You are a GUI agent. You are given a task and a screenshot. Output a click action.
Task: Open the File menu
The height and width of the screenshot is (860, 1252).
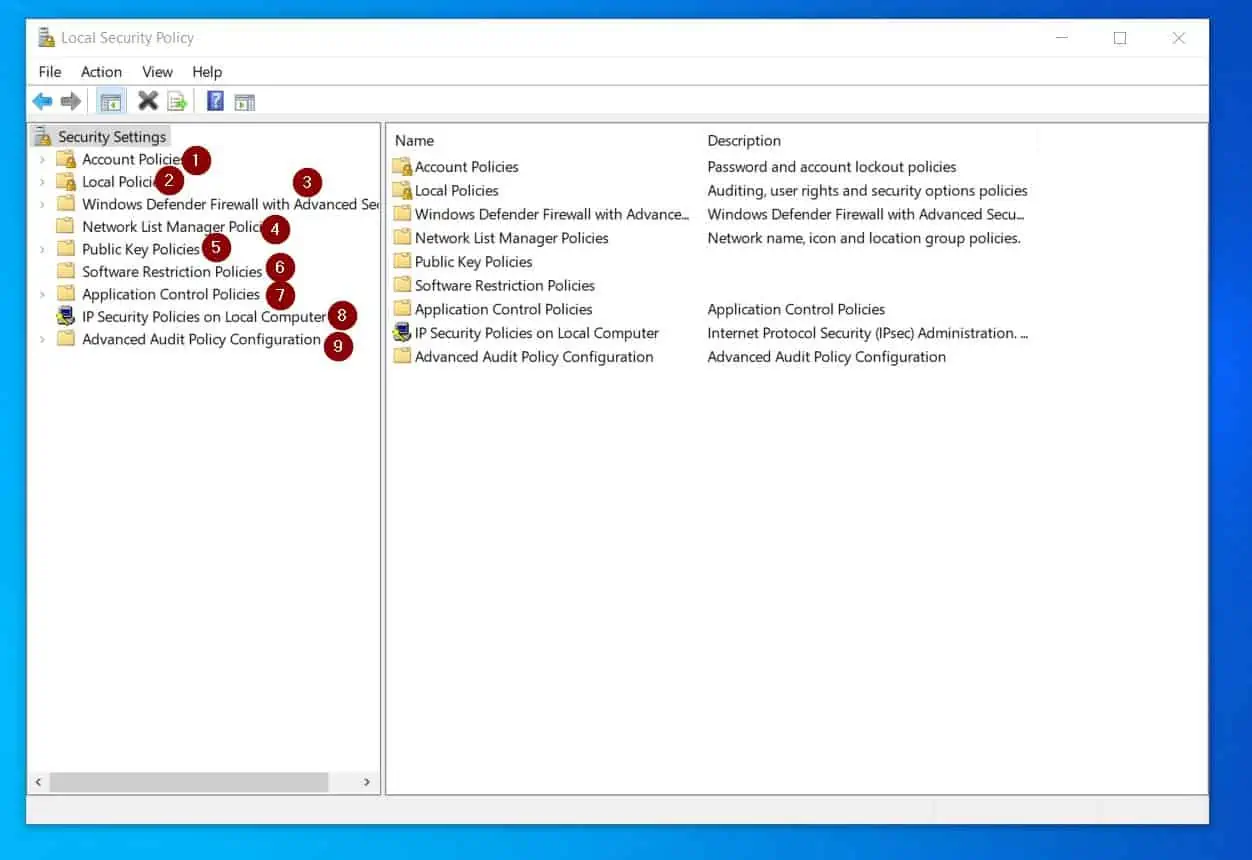point(50,72)
